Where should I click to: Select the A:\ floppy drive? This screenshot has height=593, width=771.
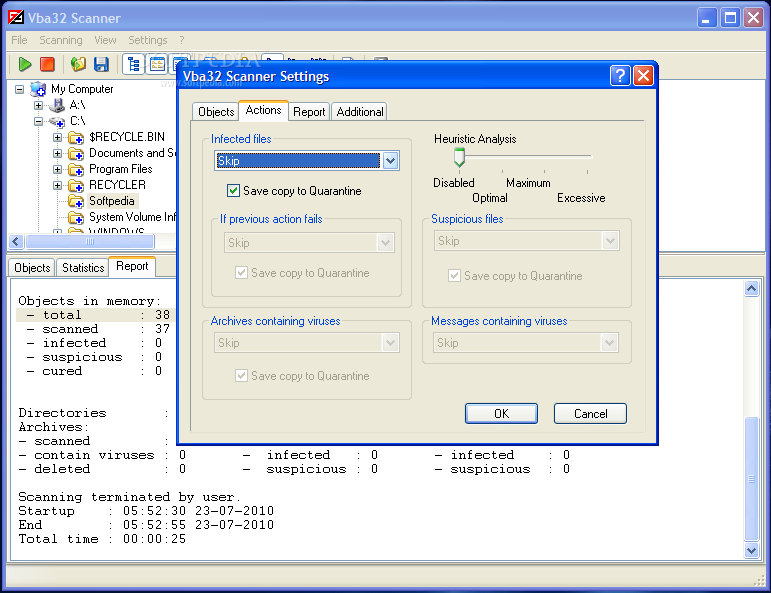(x=77, y=105)
